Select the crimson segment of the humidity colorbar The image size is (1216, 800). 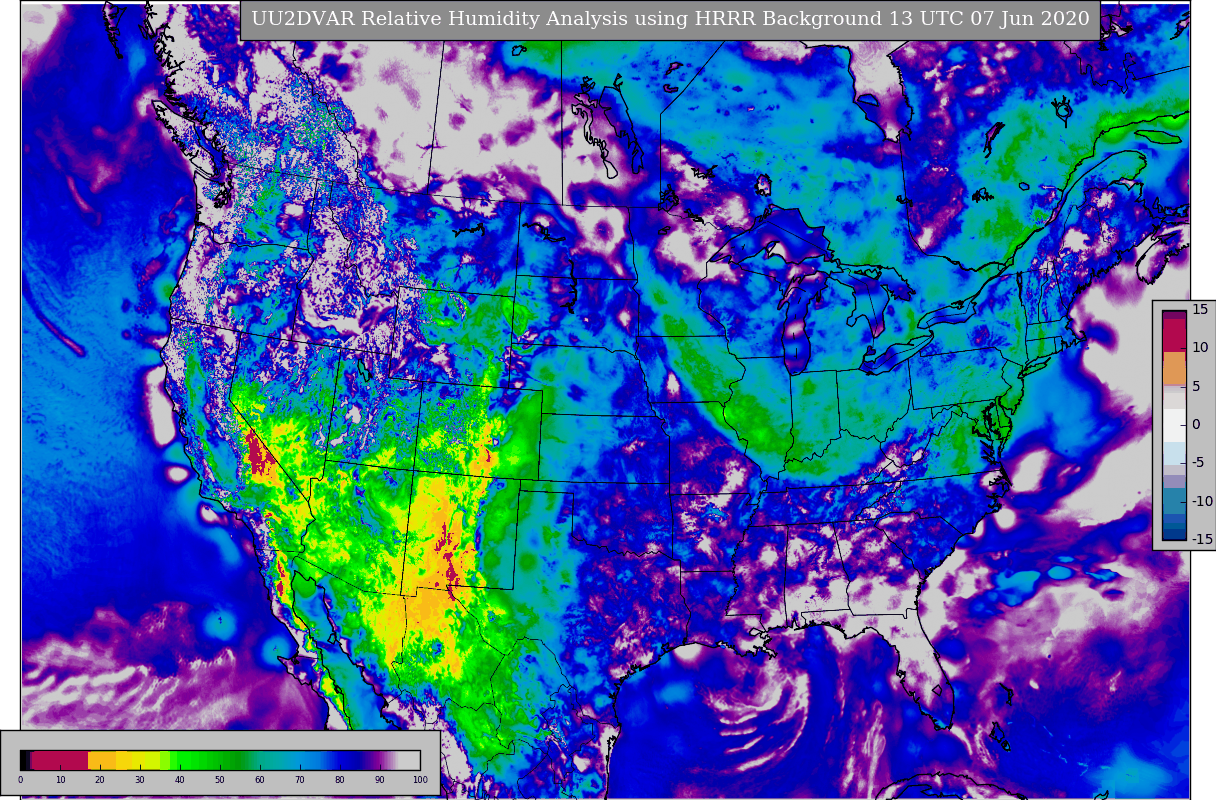pyautogui.click(x=60, y=760)
